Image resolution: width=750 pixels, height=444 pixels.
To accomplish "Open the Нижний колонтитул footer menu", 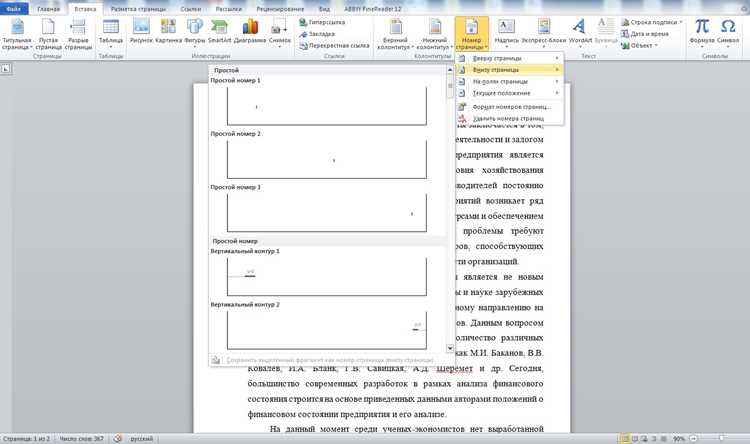I will click(435, 34).
